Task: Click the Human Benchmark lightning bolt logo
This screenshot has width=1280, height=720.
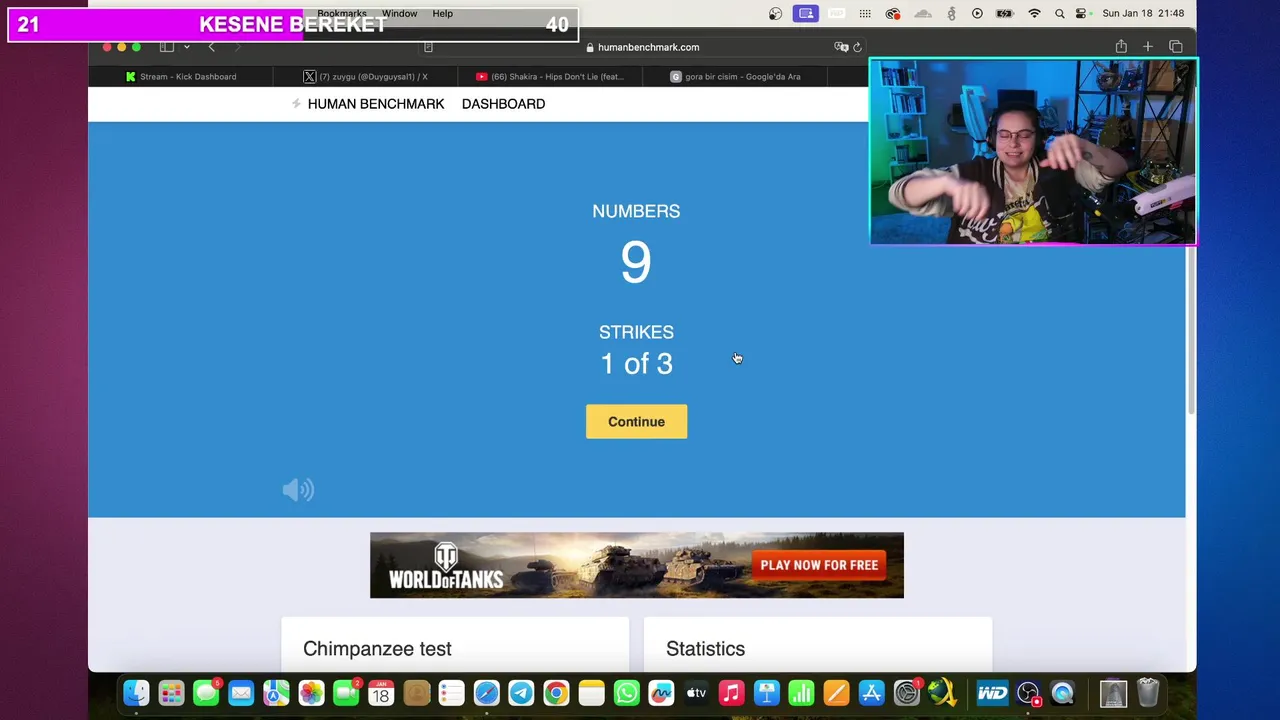Action: pos(296,104)
